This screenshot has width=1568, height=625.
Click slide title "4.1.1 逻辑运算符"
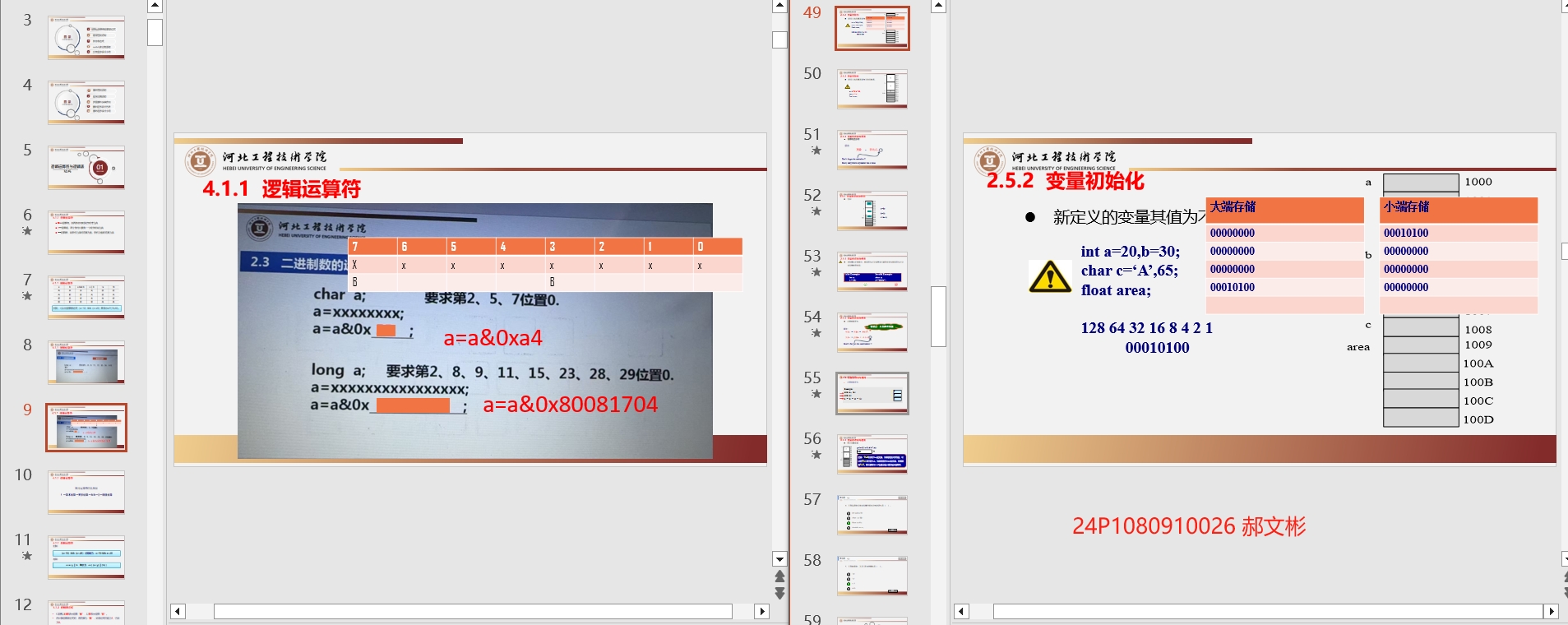click(x=281, y=189)
